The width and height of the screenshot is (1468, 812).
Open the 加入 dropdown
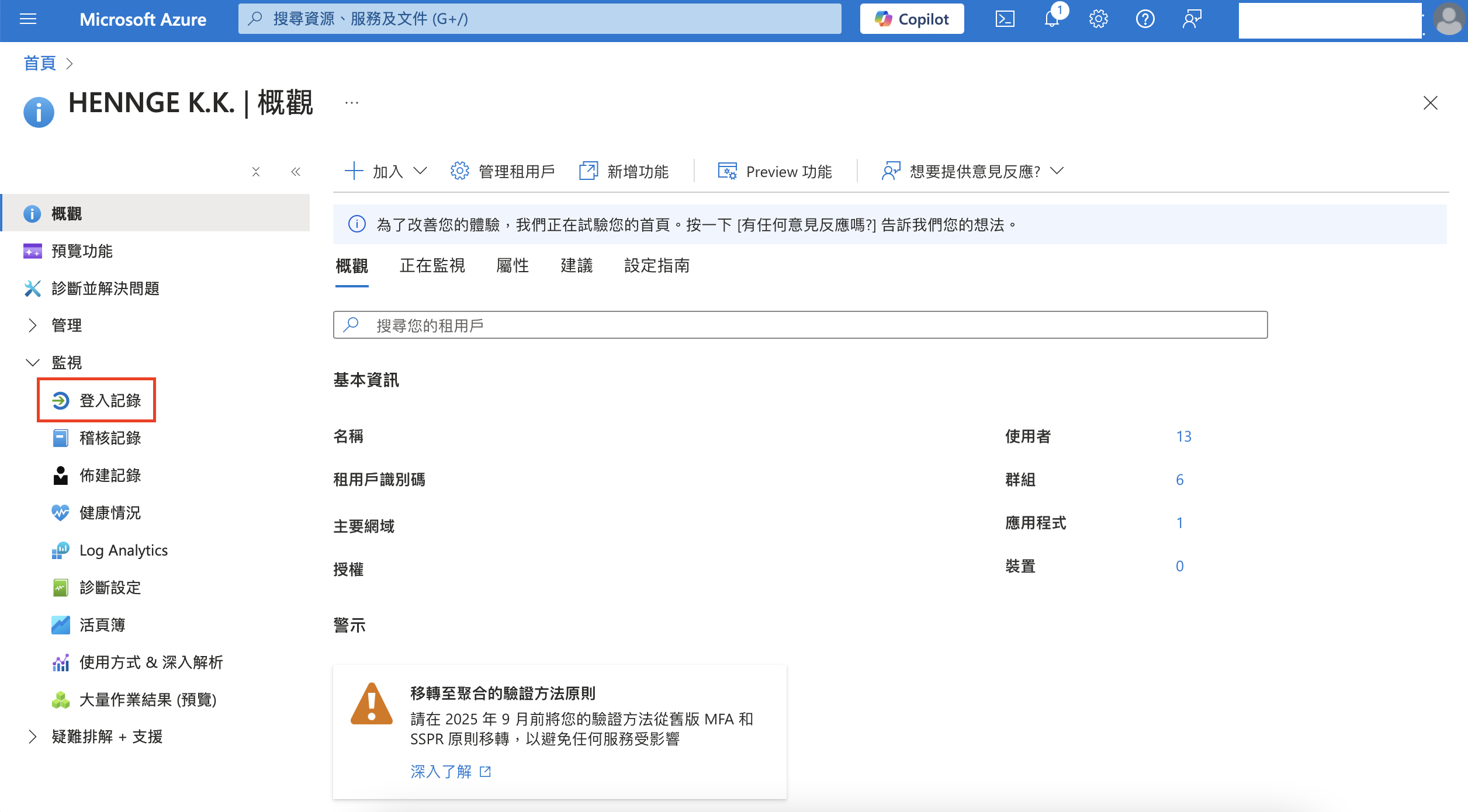386,172
